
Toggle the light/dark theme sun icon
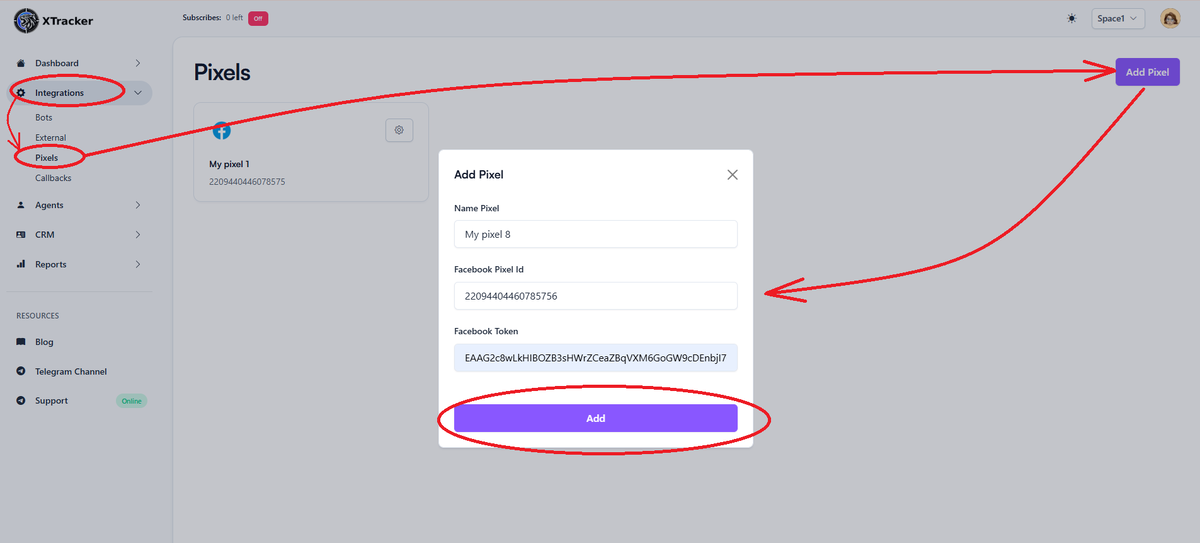[1072, 18]
